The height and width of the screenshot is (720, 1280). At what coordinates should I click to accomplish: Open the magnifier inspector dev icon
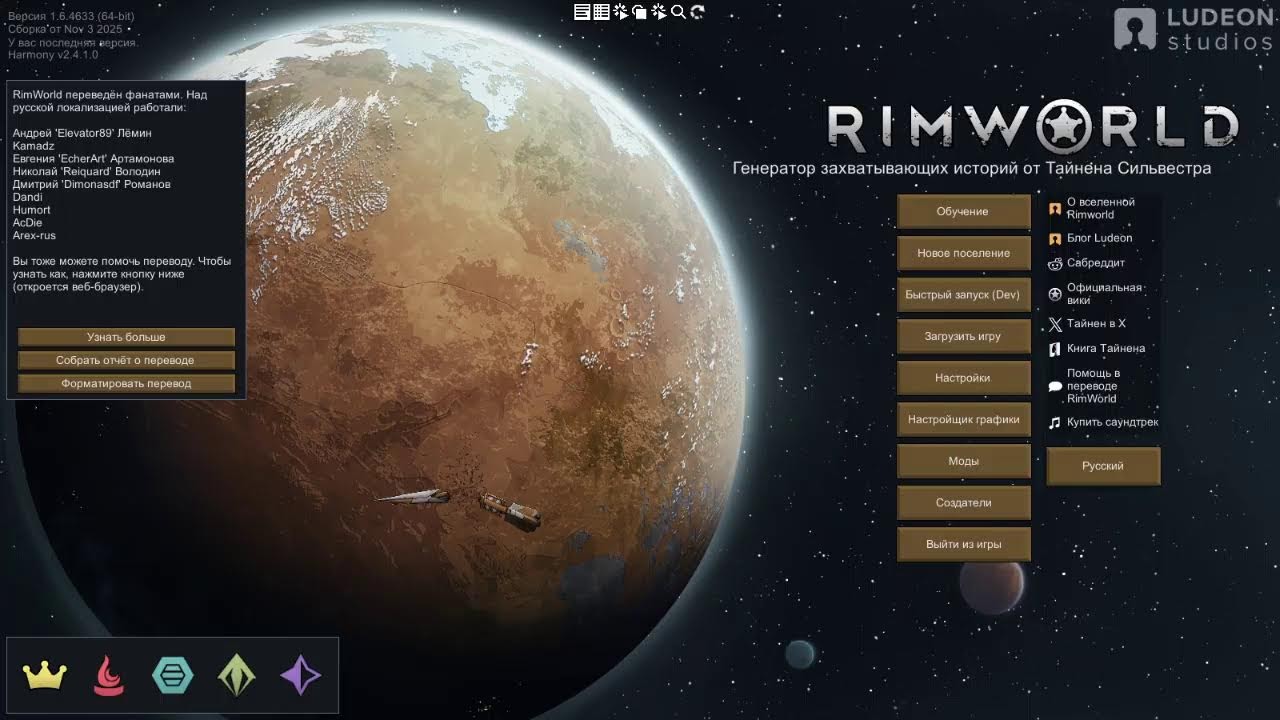pos(678,12)
